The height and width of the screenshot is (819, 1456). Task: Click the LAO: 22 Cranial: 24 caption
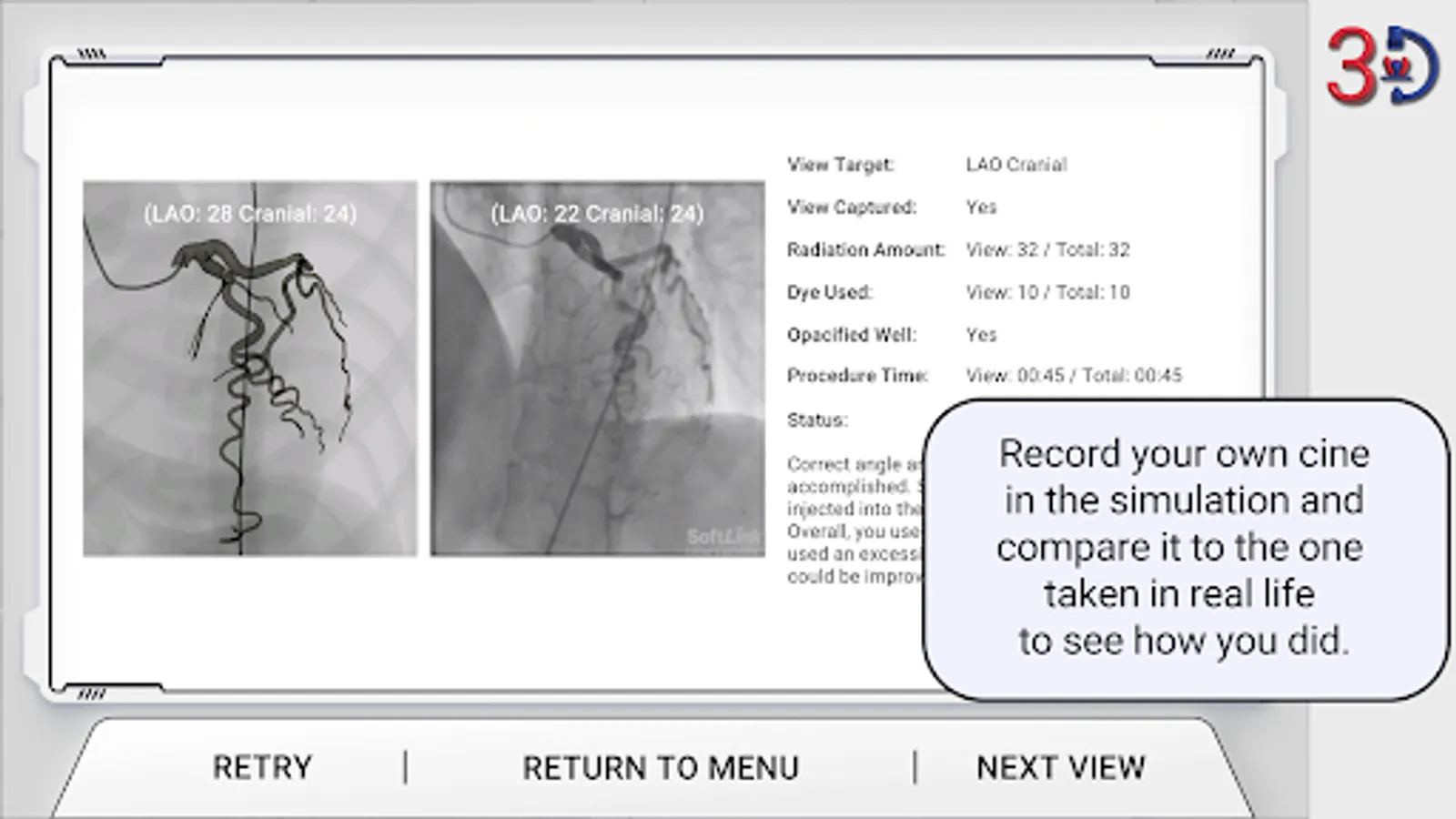pyautogui.click(x=599, y=214)
